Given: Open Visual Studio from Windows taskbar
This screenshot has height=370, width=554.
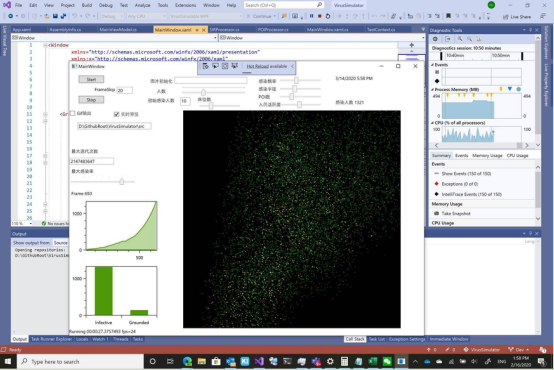Looking at the screenshot, I should click(259, 361).
